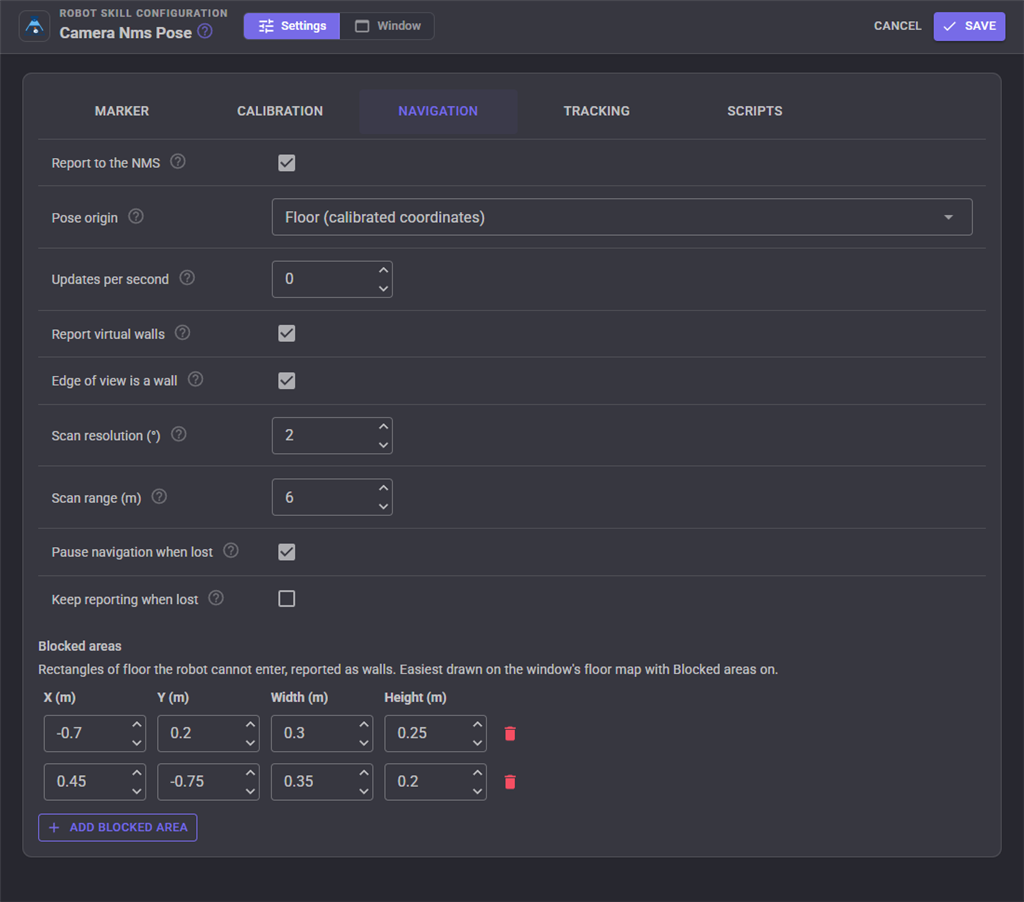Open the Tracking tab
The image size is (1024, 902).
[596, 111]
